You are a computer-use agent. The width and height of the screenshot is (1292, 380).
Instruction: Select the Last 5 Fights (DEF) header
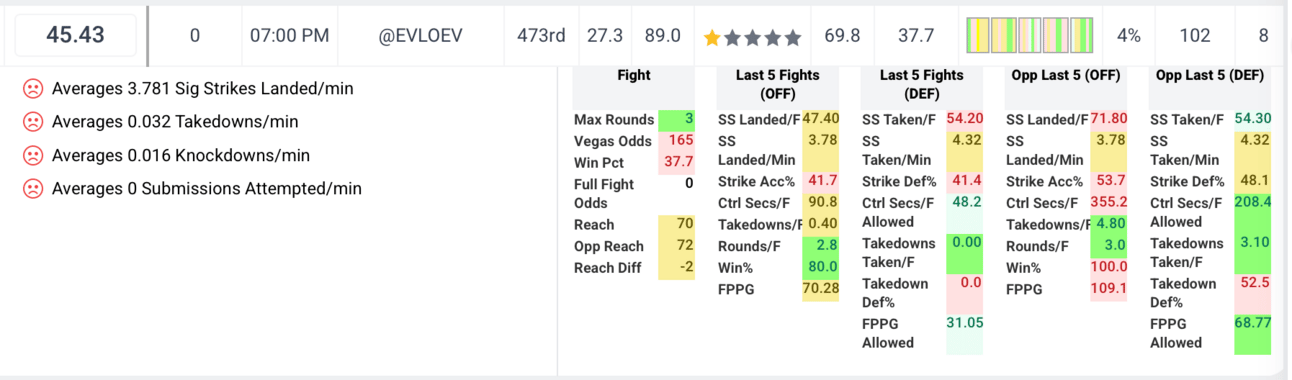(922, 85)
